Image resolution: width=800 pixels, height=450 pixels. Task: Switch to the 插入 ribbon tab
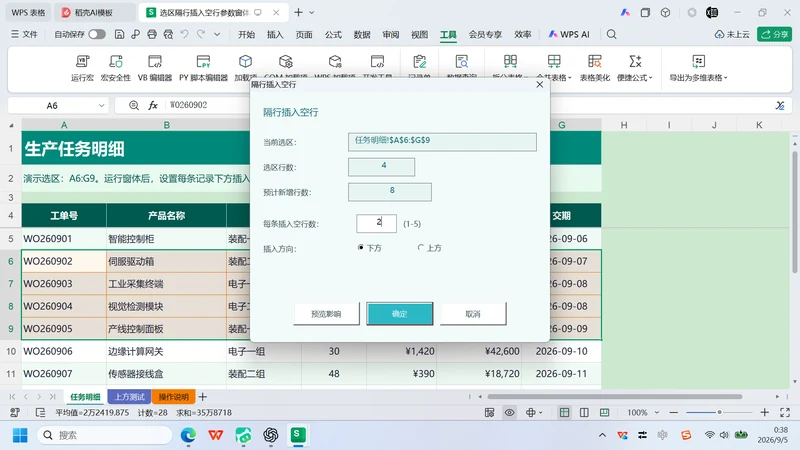coord(274,34)
